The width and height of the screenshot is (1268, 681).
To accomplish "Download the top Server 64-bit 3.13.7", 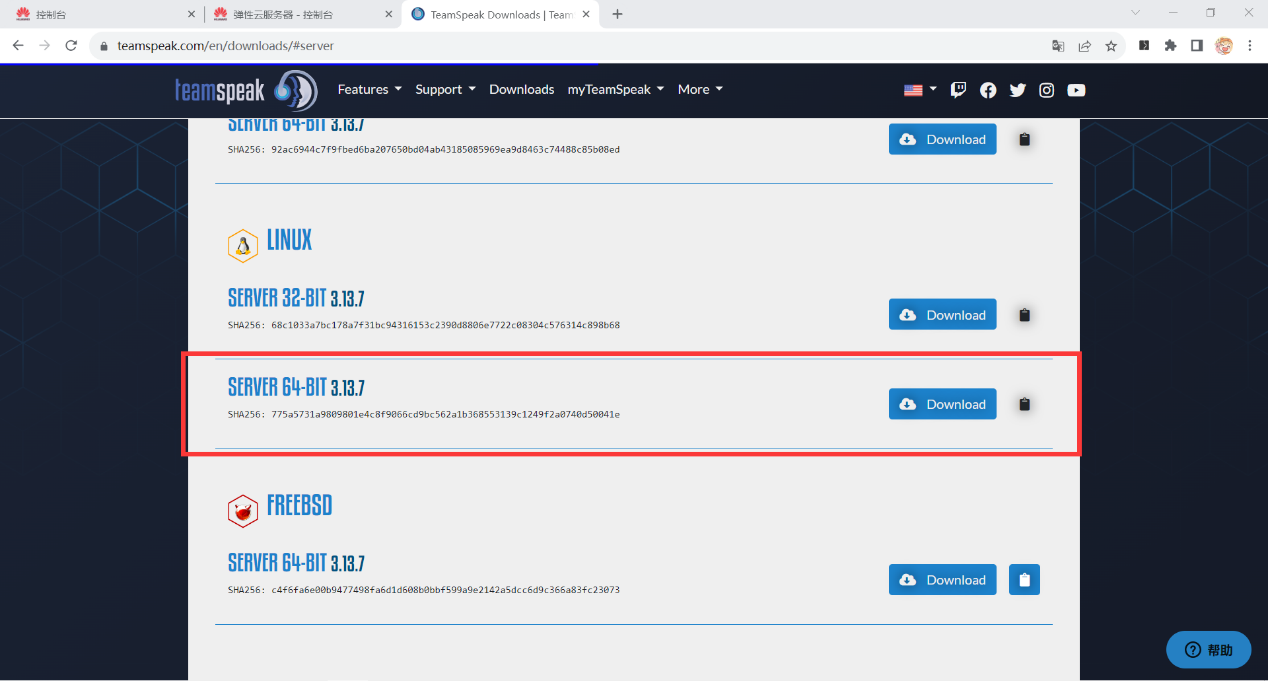I will pyautogui.click(x=943, y=140).
